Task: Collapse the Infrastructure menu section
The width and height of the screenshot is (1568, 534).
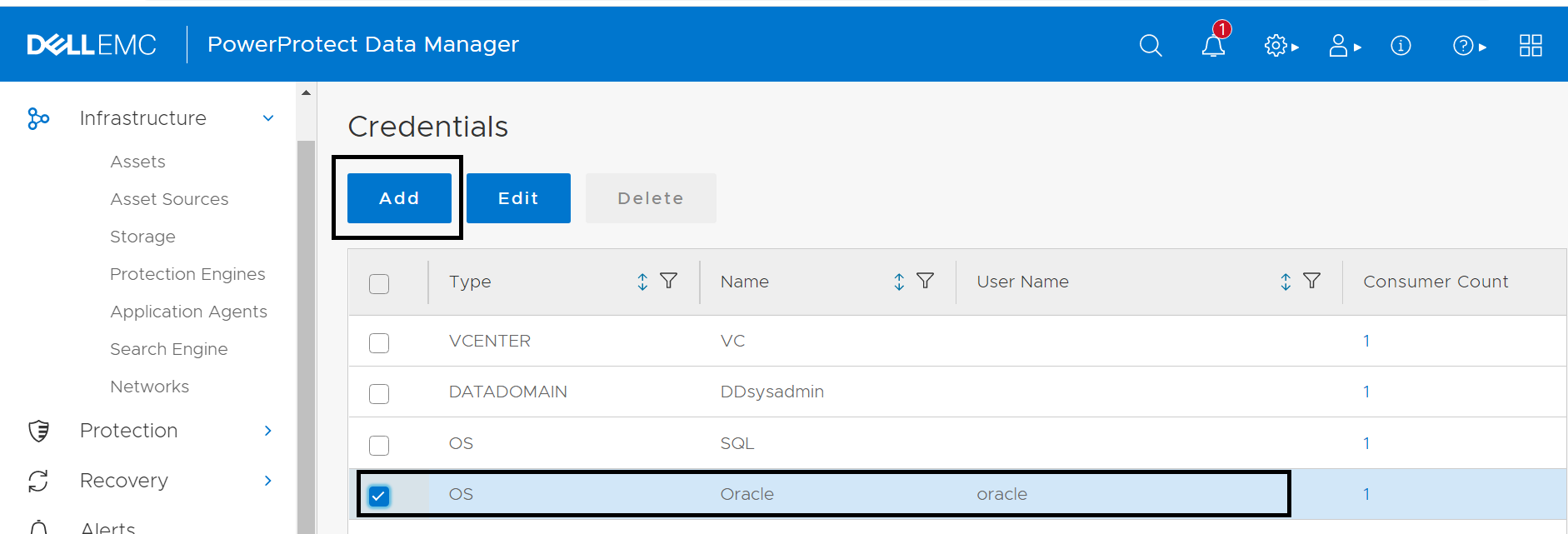Action: coord(268,118)
